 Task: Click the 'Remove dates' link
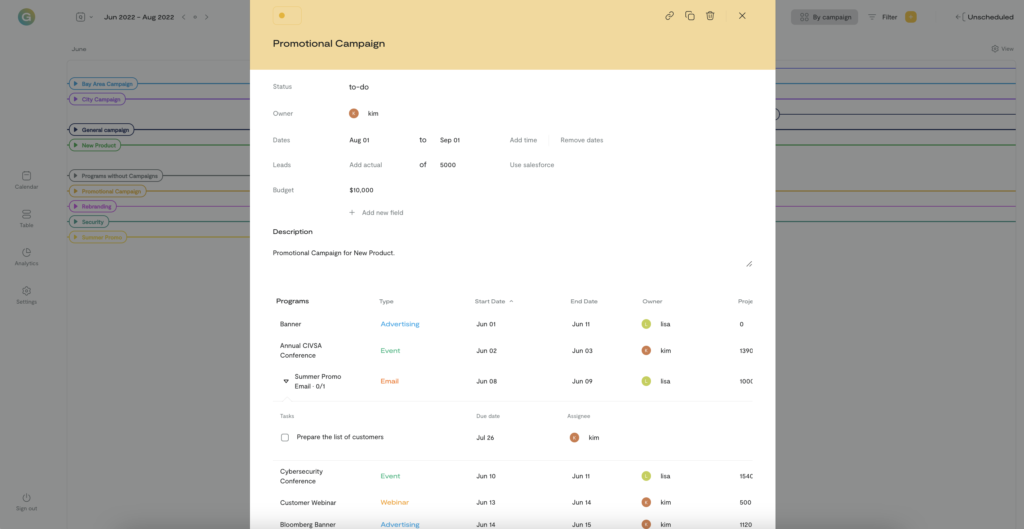tap(581, 140)
